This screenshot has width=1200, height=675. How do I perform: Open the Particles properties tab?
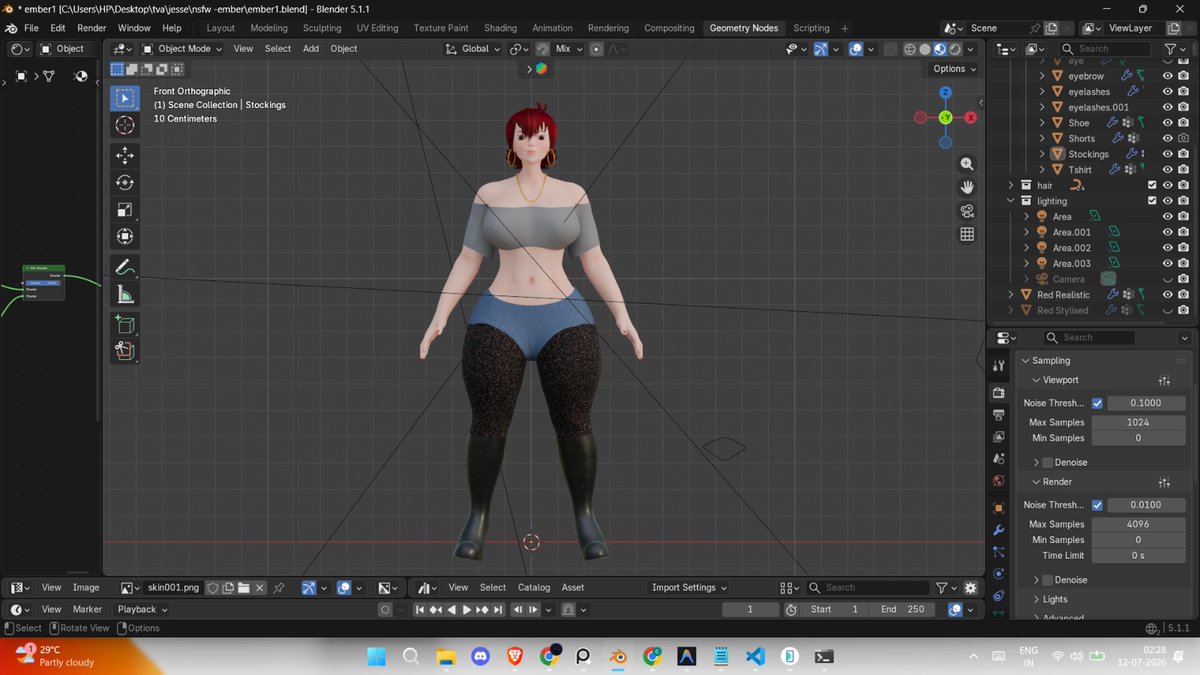tap(998, 552)
